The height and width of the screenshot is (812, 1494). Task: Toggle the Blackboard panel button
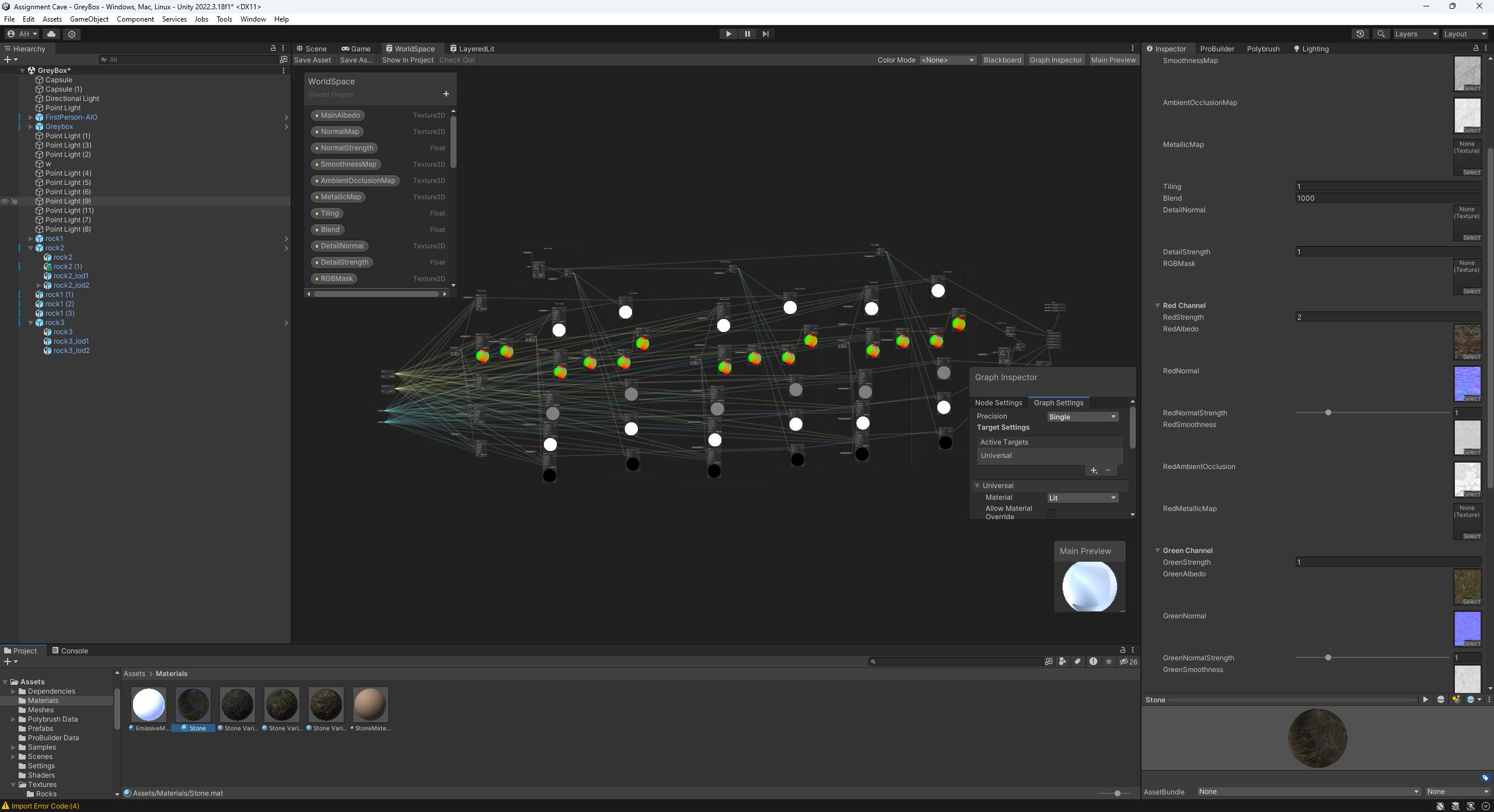pyautogui.click(x=1002, y=60)
